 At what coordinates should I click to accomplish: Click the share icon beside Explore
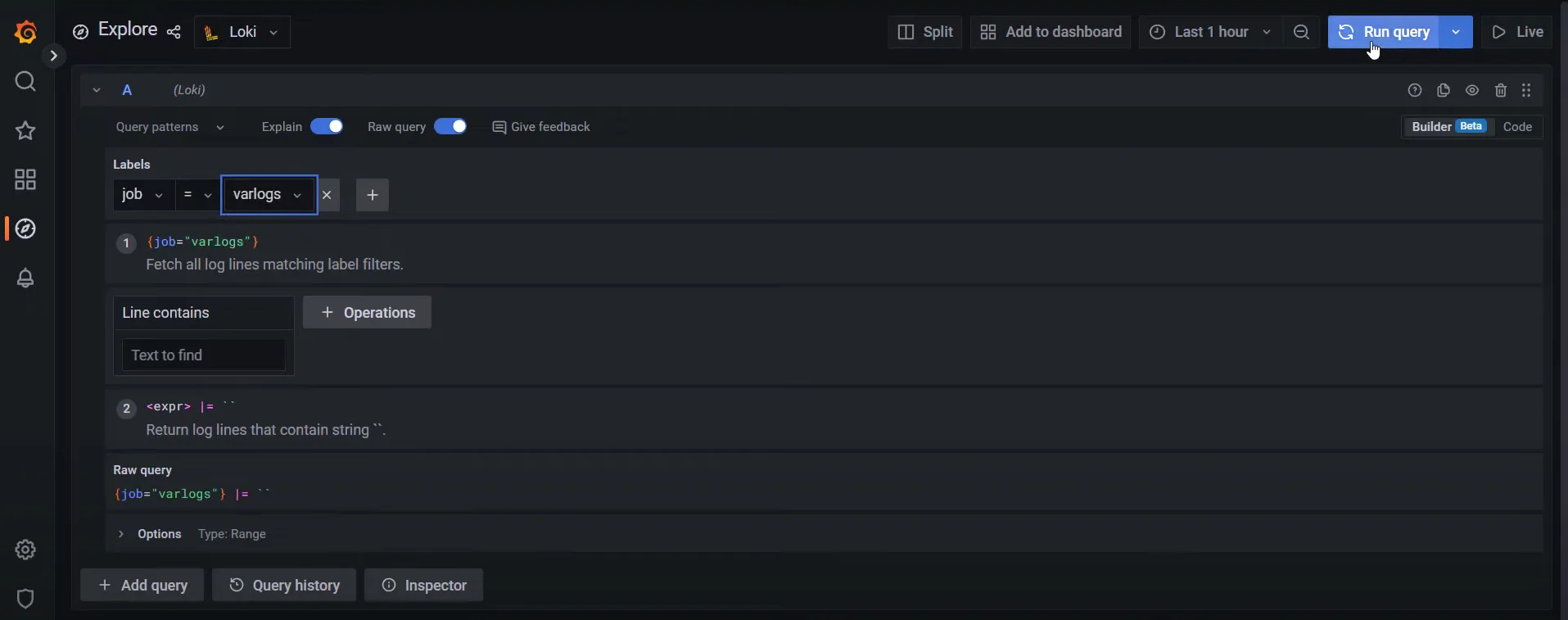[174, 32]
